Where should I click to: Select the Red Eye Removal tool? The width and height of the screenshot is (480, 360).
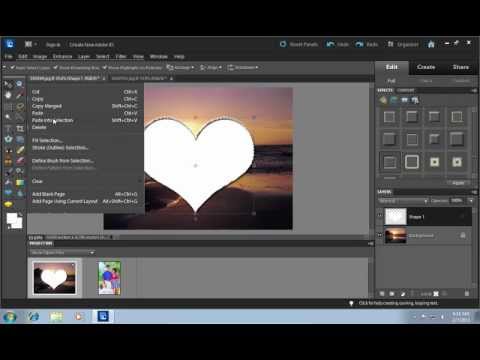pyautogui.click(x=8, y=150)
